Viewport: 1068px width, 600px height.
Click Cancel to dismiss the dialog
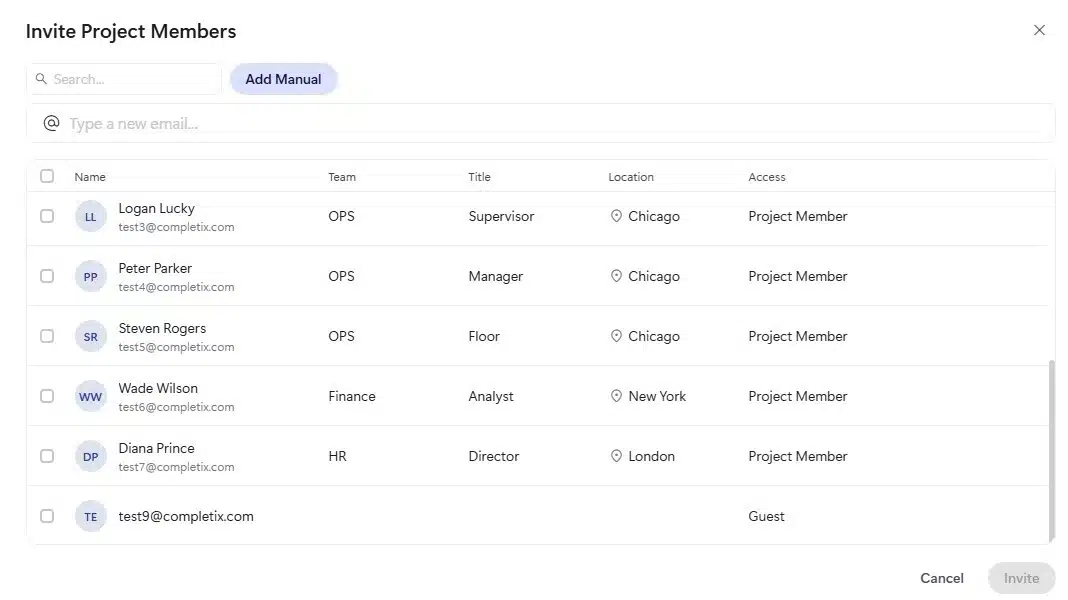(940, 578)
